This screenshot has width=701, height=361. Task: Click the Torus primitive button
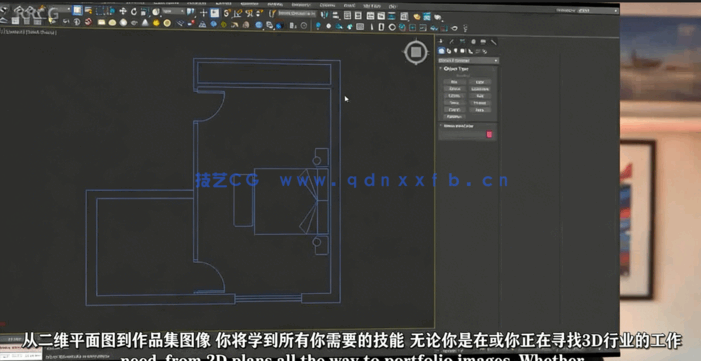(454, 103)
